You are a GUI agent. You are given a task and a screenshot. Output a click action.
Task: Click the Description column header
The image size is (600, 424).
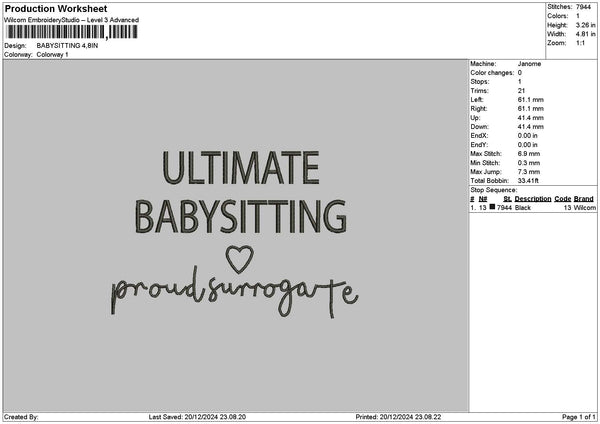coord(533,199)
